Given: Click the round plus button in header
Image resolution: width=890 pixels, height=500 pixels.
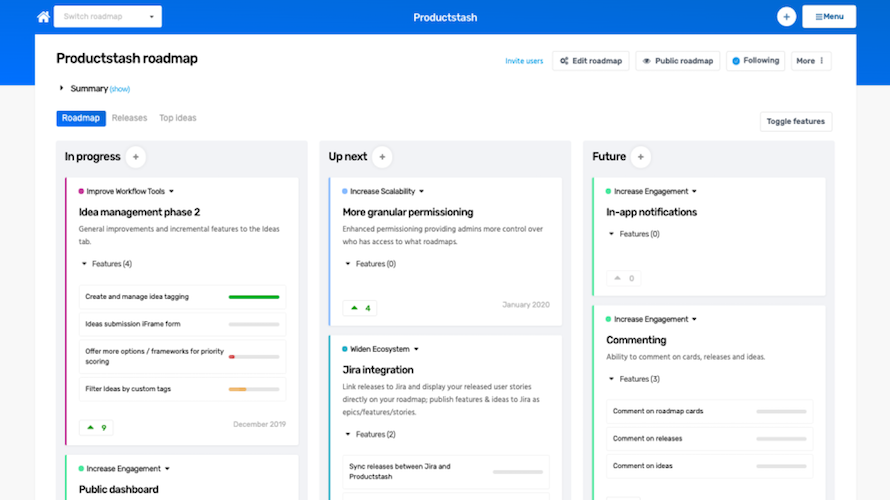Looking at the screenshot, I should click(786, 17).
